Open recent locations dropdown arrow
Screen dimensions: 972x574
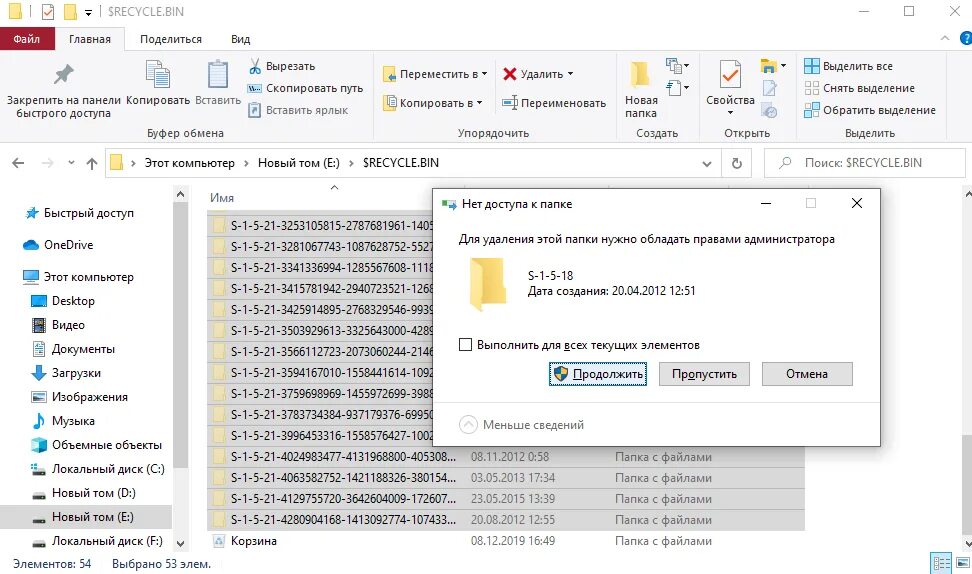[71, 163]
